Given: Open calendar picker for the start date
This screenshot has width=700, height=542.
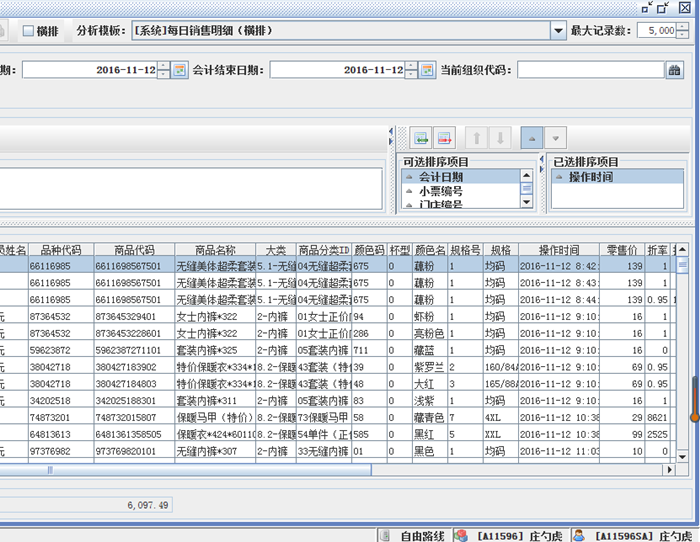Looking at the screenshot, I should (180, 70).
